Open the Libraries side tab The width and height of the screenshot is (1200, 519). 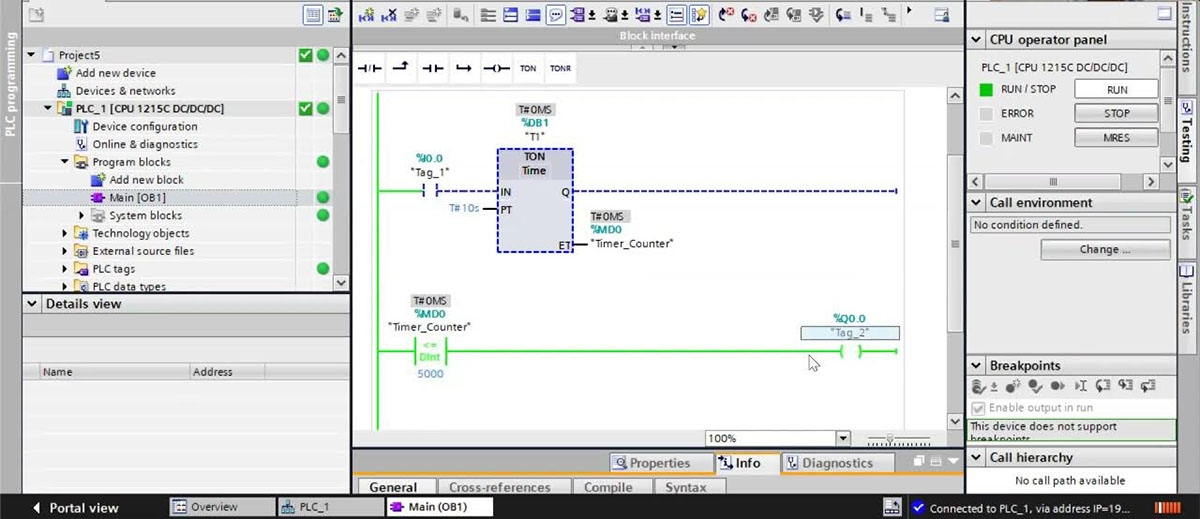pos(1187,299)
